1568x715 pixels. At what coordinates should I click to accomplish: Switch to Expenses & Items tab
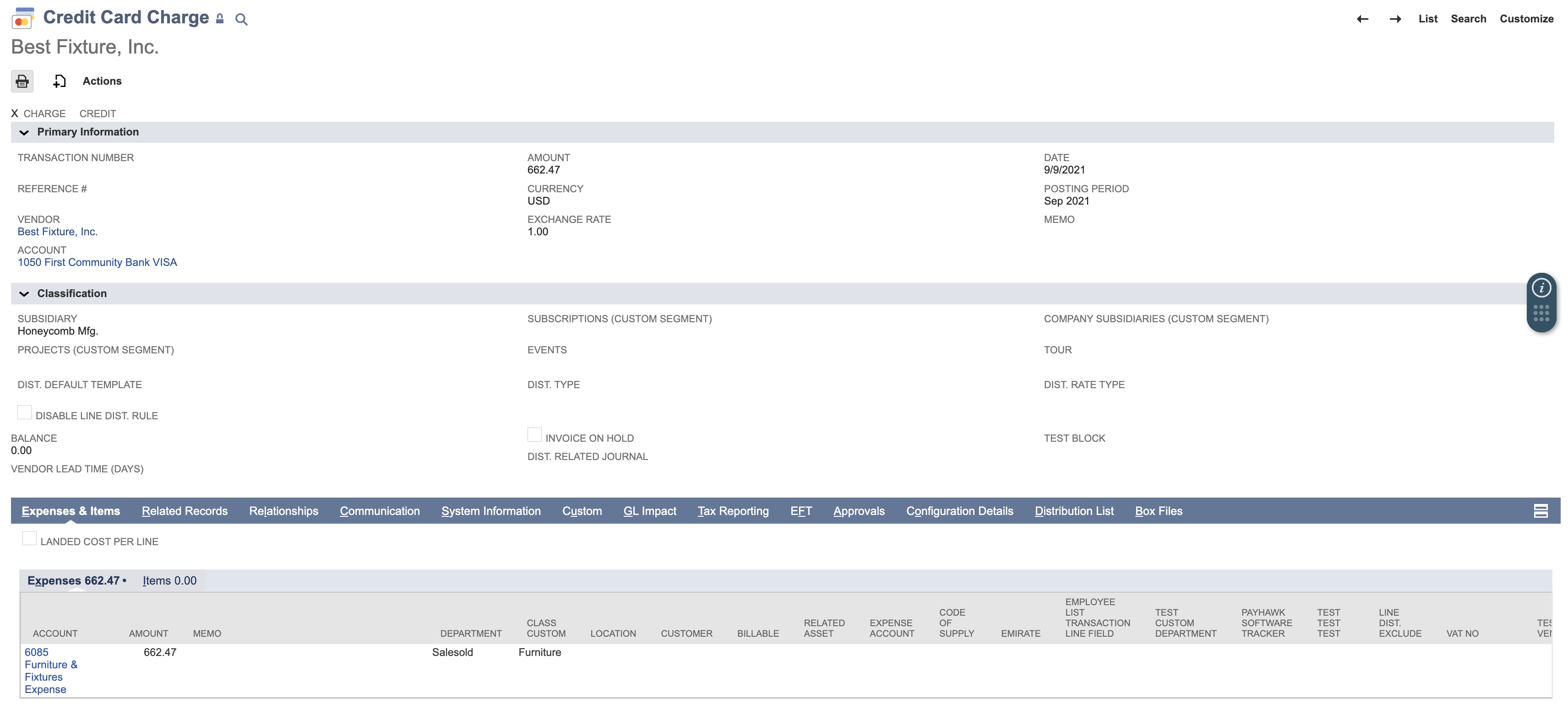(x=71, y=511)
